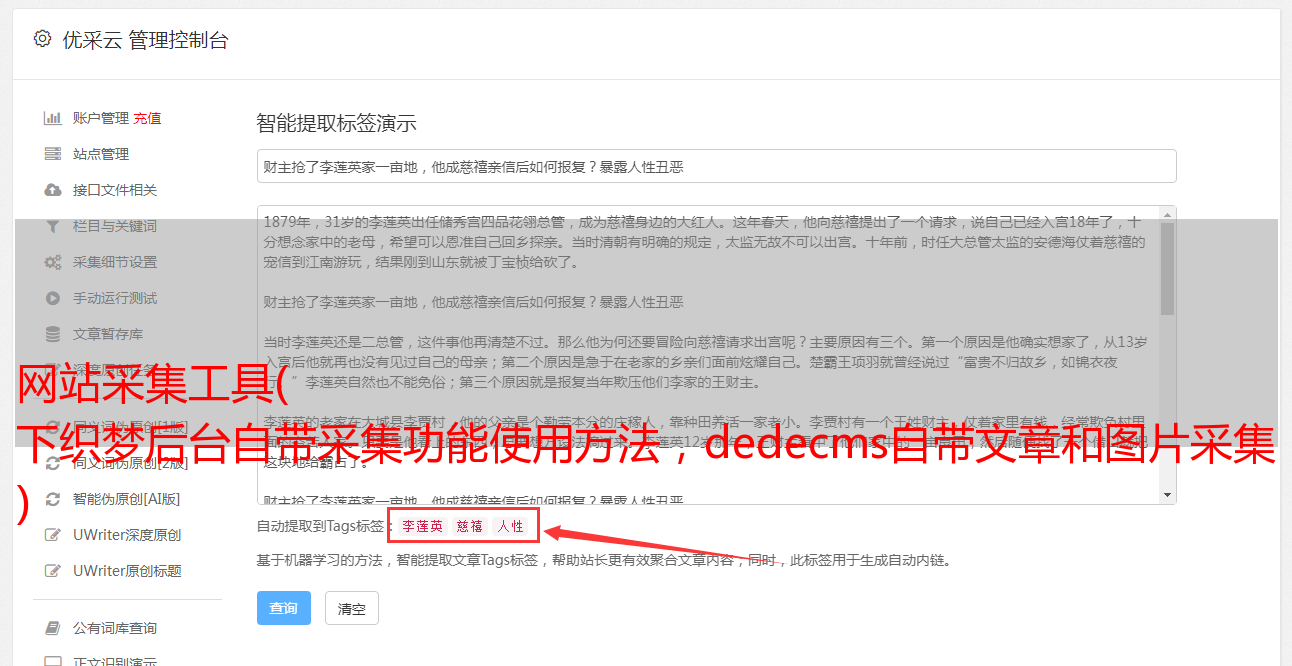Open the UWriter深度原创 edit icon
This screenshot has height=666, width=1292.
pyautogui.click(x=53, y=535)
